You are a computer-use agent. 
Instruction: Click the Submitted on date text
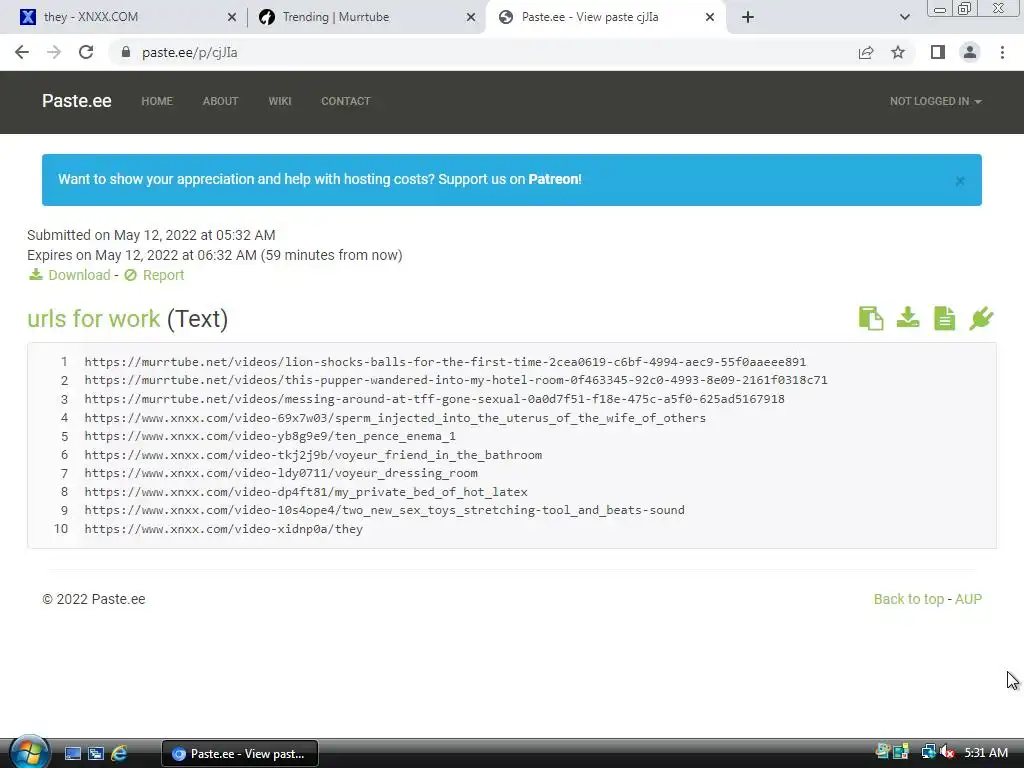point(151,235)
